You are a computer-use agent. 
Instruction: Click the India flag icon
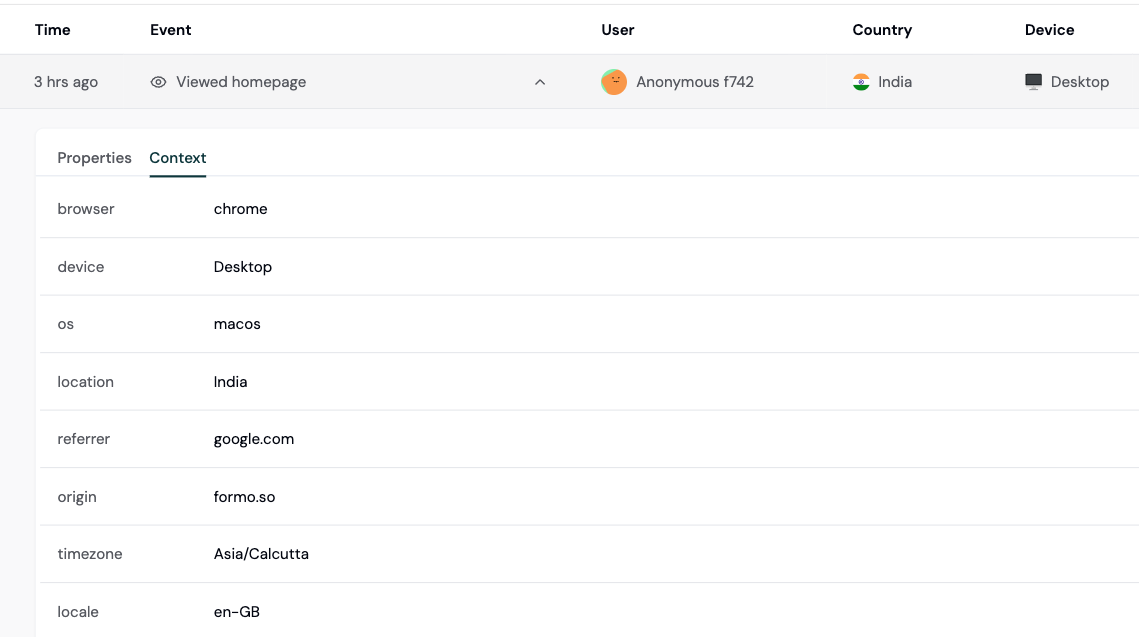click(860, 81)
